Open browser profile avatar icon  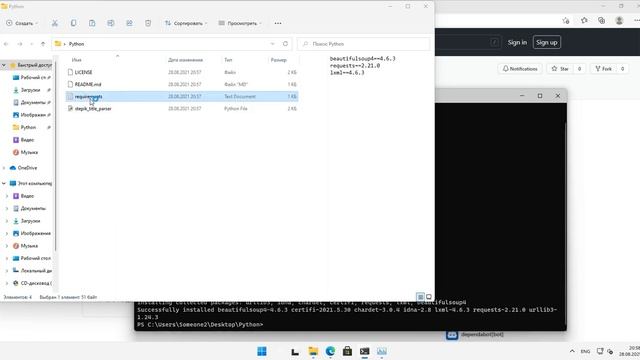tap(619, 20)
